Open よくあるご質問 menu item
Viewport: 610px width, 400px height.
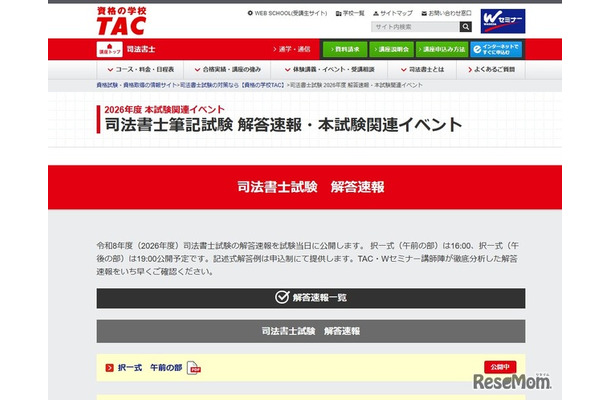point(491,70)
